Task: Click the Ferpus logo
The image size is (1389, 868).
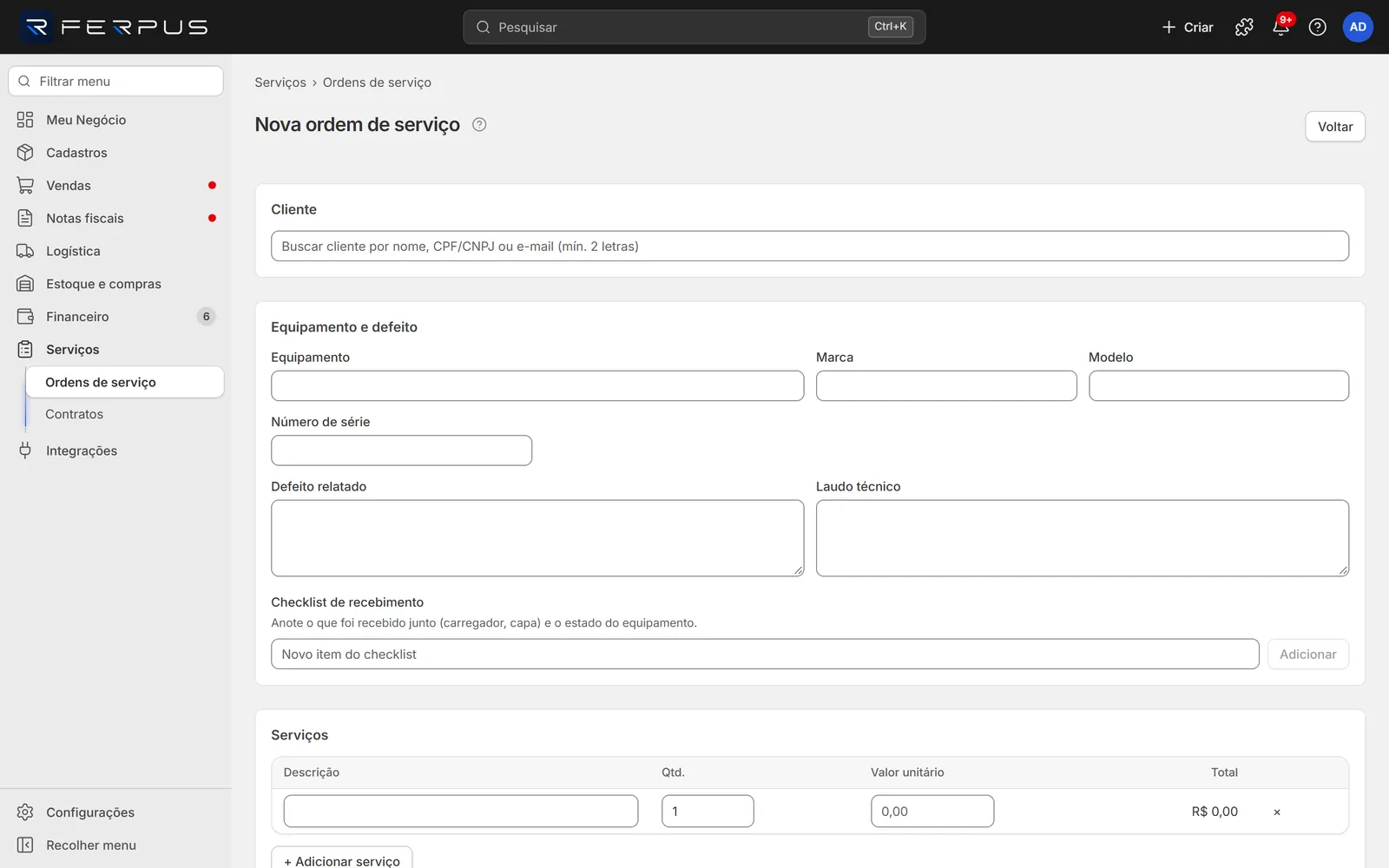Action: tap(115, 27)
